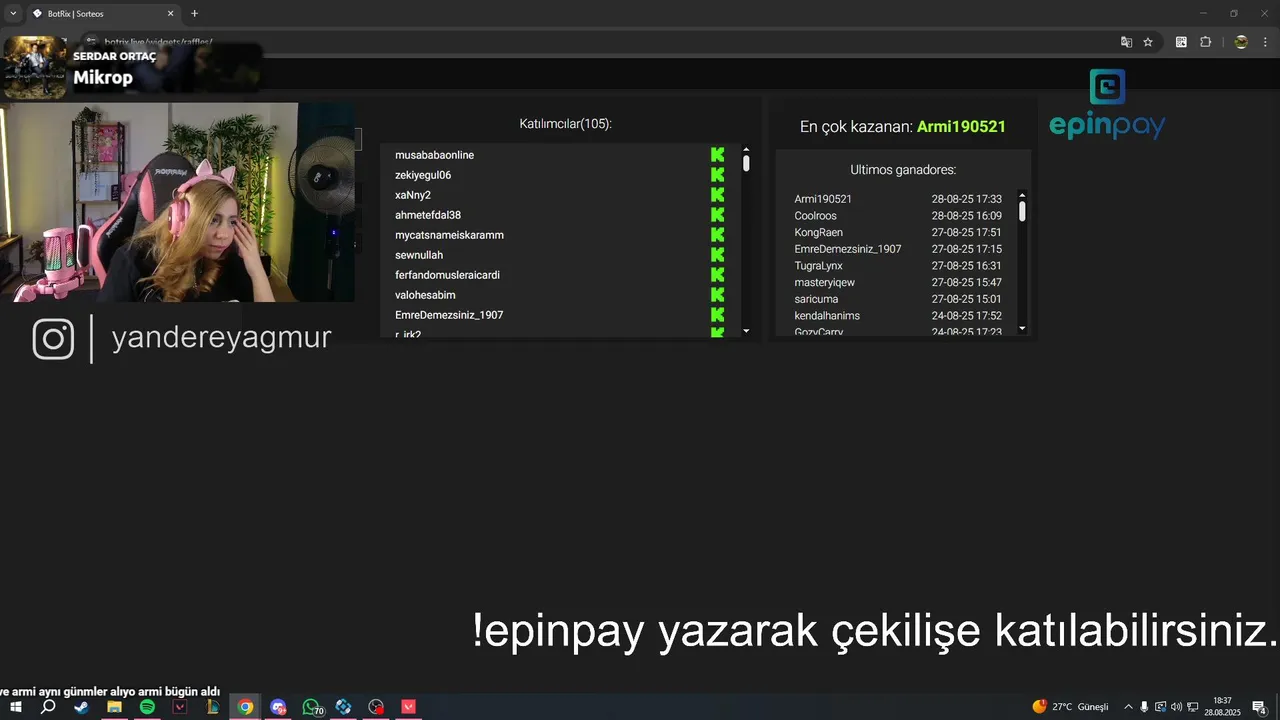Viewport: 1280px width, 720px height.
Task: Open the Windows Start menu
Action: [16, 707]
